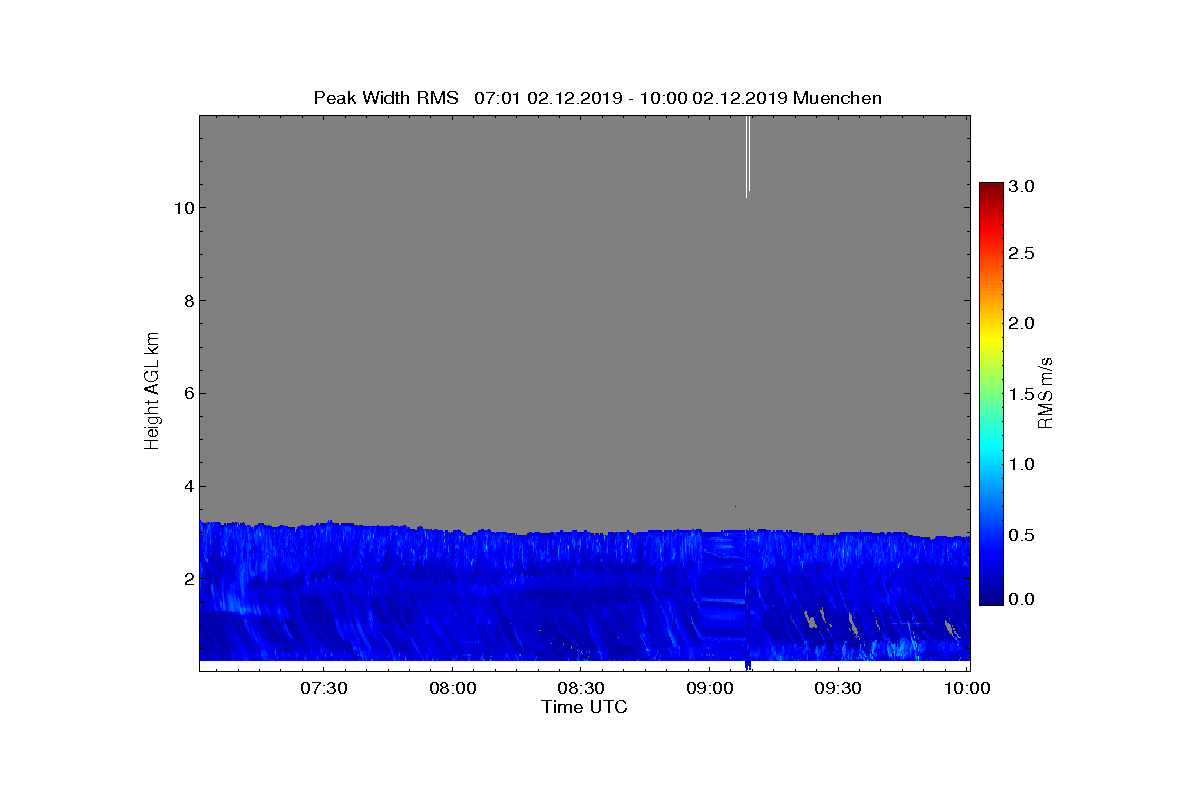Click the height tick label 2

[187, 579]
